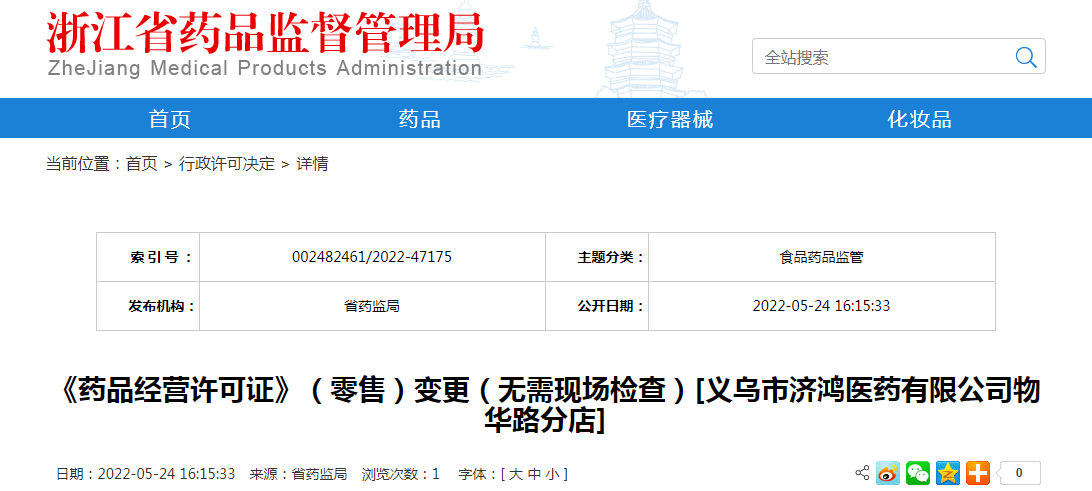This screenshot has height=491, width=1092.
Task: Open the 首页 navigation tab
Action: [x=169, y=119]
